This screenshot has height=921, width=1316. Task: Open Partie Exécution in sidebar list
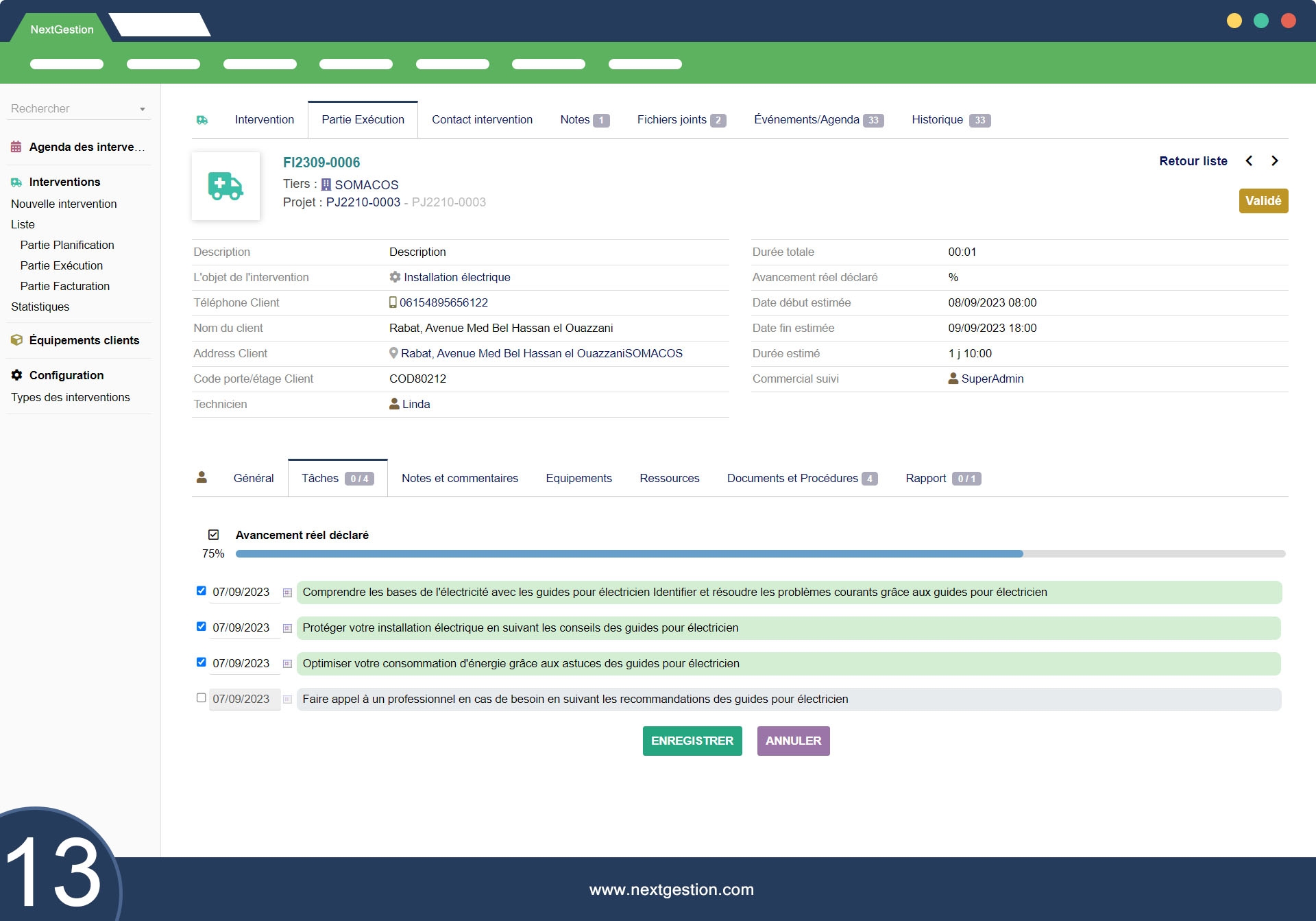coord(62,265)
